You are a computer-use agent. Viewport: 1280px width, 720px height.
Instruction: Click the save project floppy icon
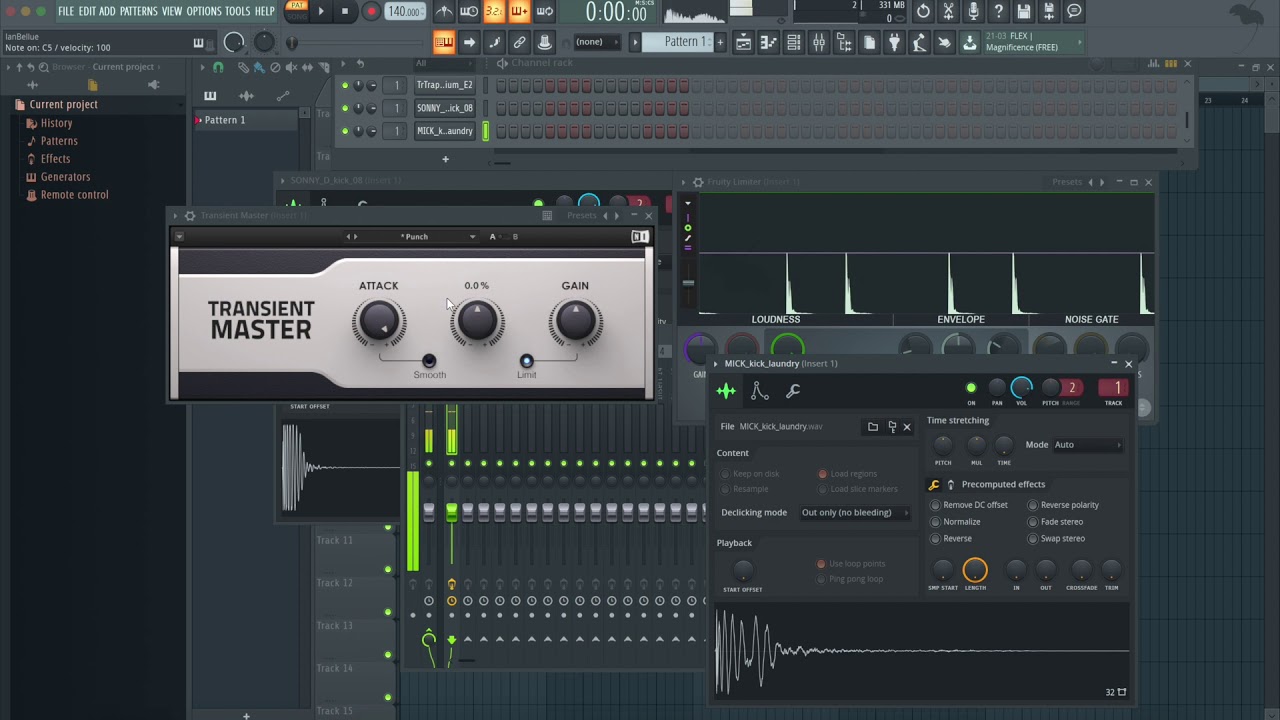coord(1023,12)
